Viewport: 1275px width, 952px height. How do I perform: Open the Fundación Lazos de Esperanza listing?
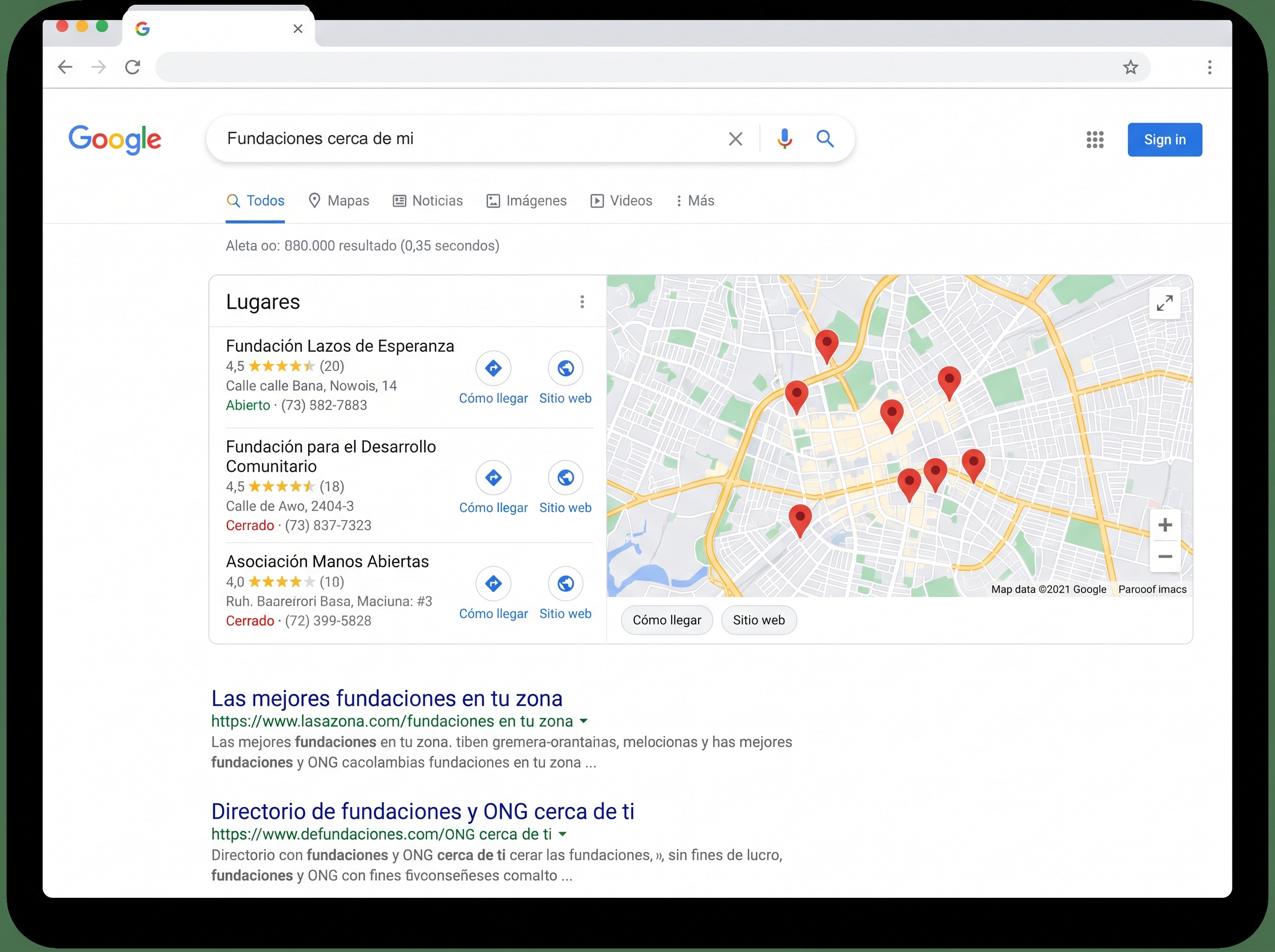[x=340, y=346]
